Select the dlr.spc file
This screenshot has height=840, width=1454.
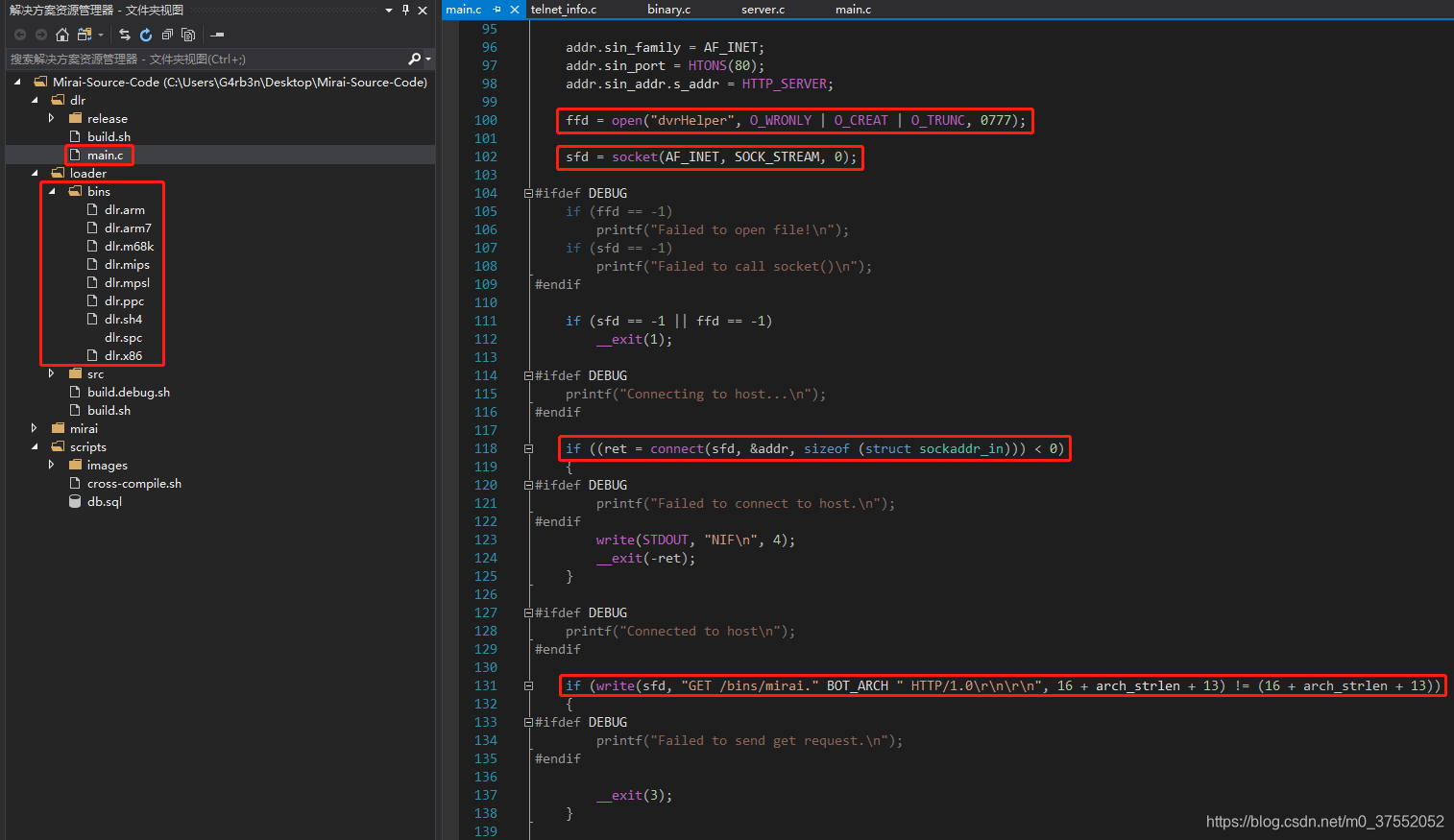tap(123, 338)
